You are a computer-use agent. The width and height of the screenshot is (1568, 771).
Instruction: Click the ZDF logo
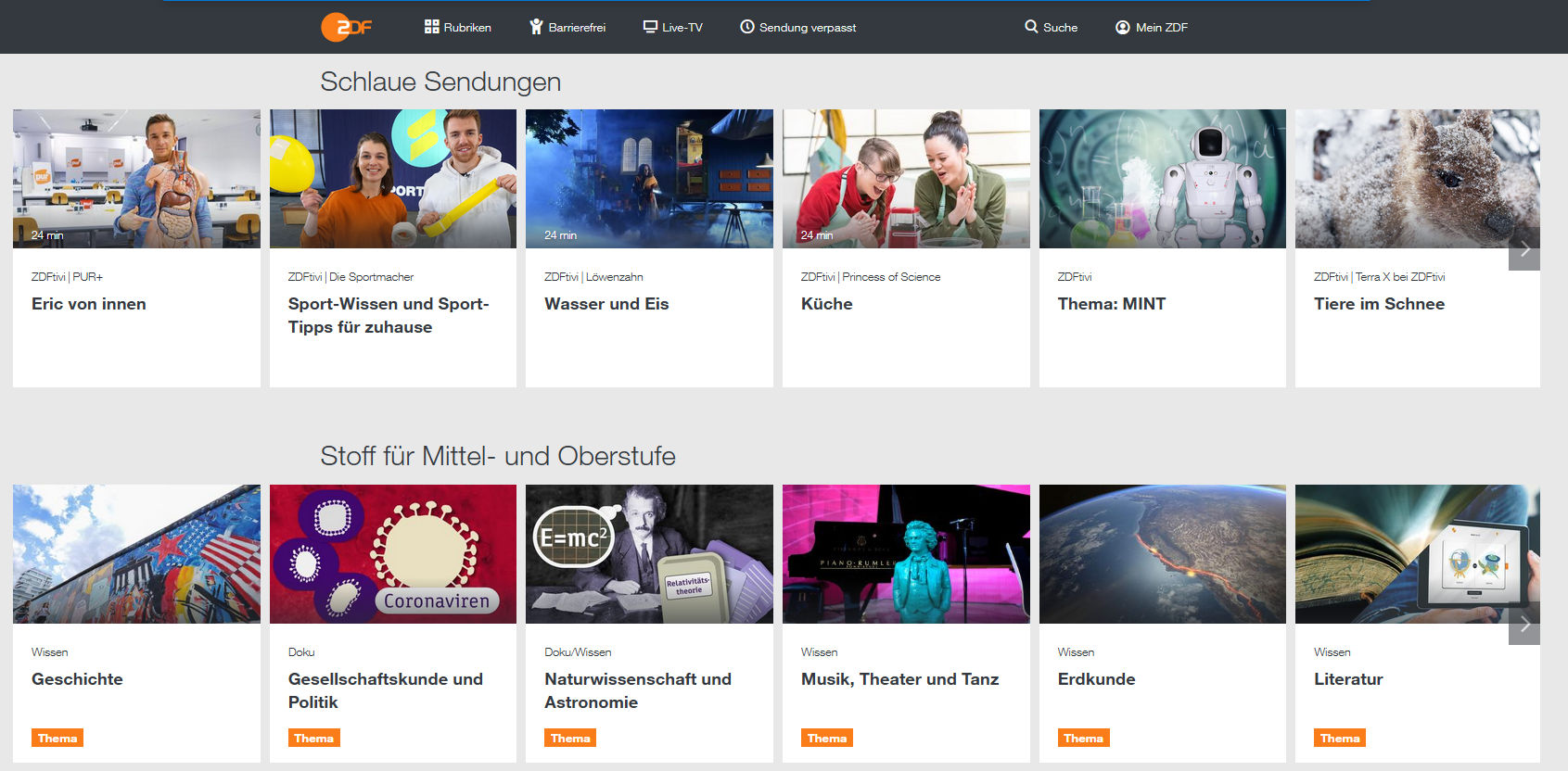point(347,27)
